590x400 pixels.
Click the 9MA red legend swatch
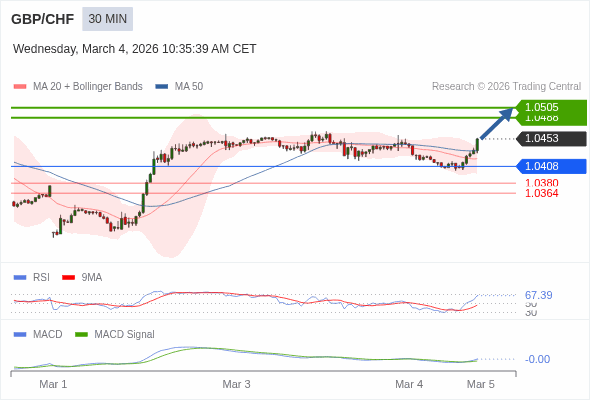coord(68,278)
